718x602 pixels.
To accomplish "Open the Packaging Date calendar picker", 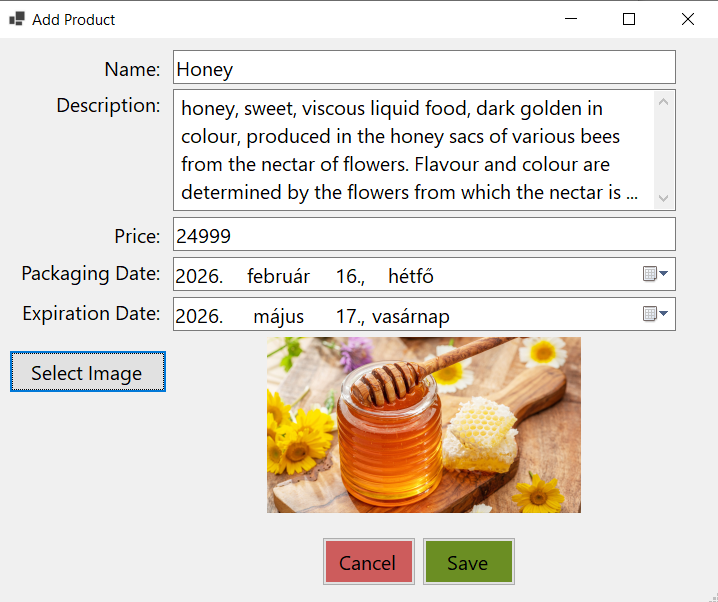I will point(656,274).
